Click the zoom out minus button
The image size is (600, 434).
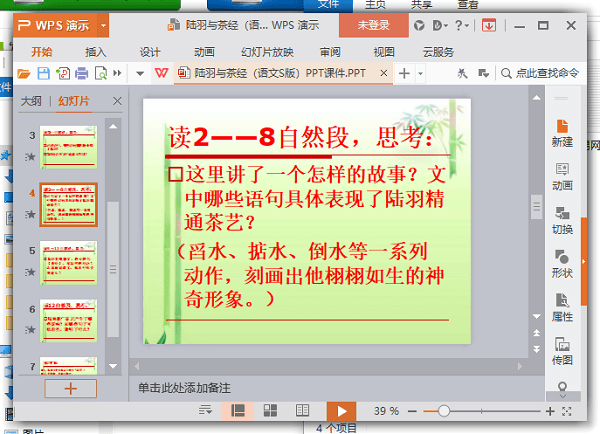tap(412, 411)
